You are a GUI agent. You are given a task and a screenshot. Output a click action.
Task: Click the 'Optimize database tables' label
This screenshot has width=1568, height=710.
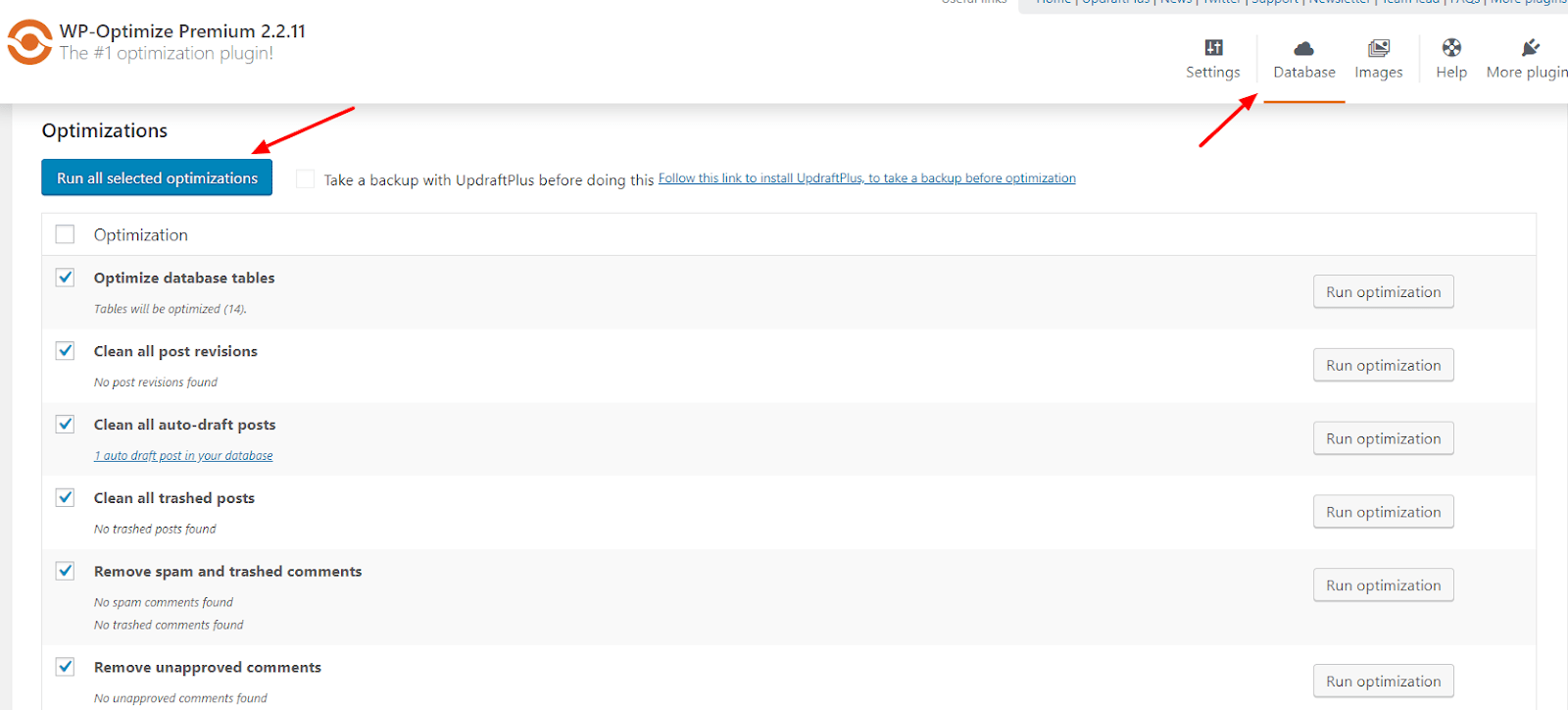(184, 278)
